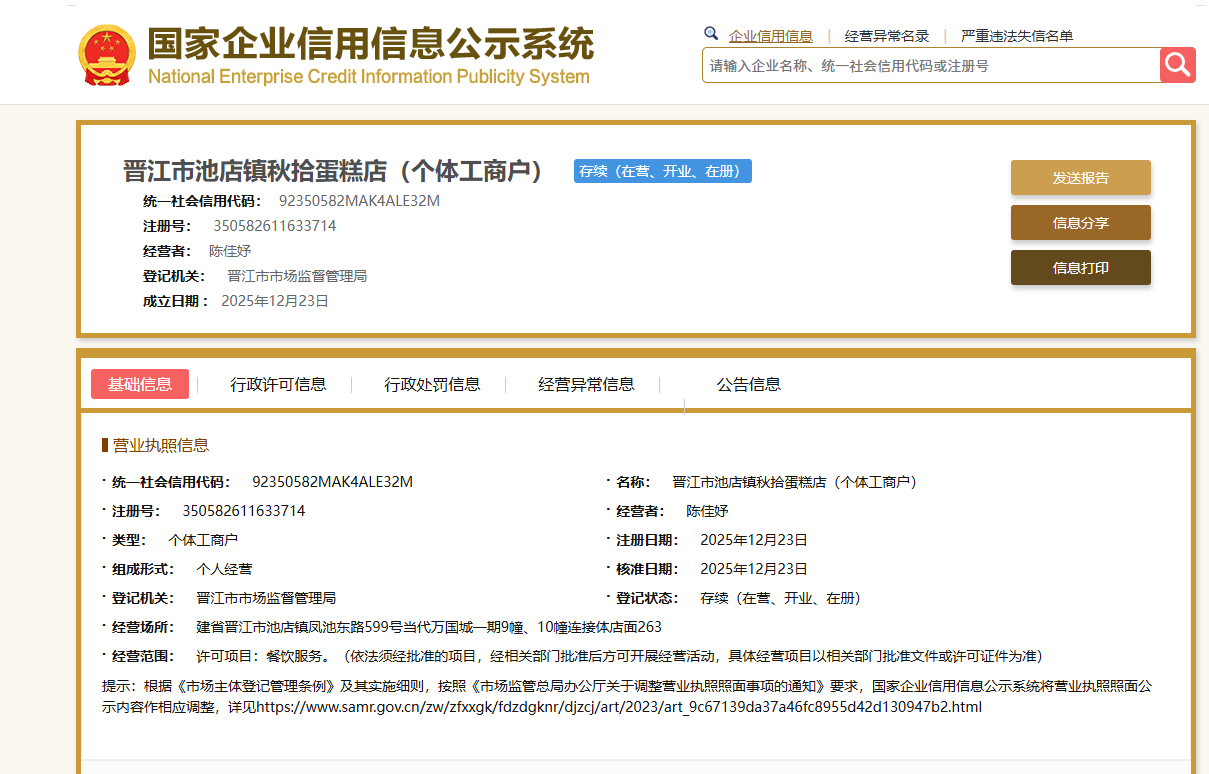Open the 基础信息 tab
Screen dimensions: 1209x774
coord(140,384)
